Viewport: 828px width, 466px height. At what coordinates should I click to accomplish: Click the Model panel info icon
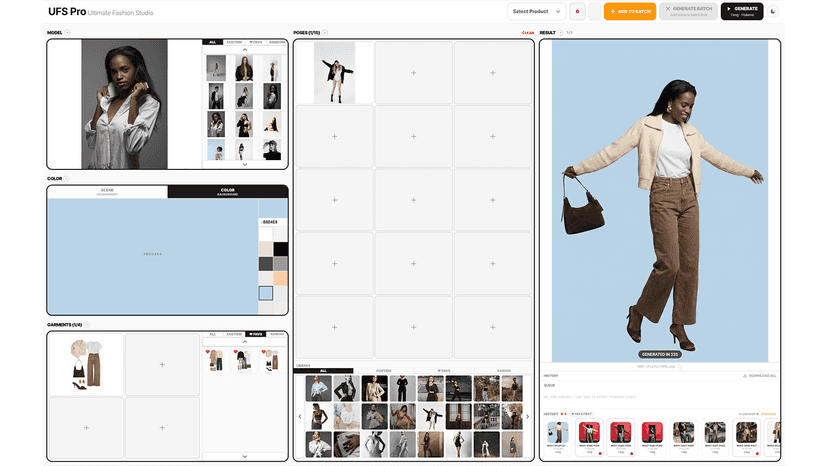pos(67,33)
